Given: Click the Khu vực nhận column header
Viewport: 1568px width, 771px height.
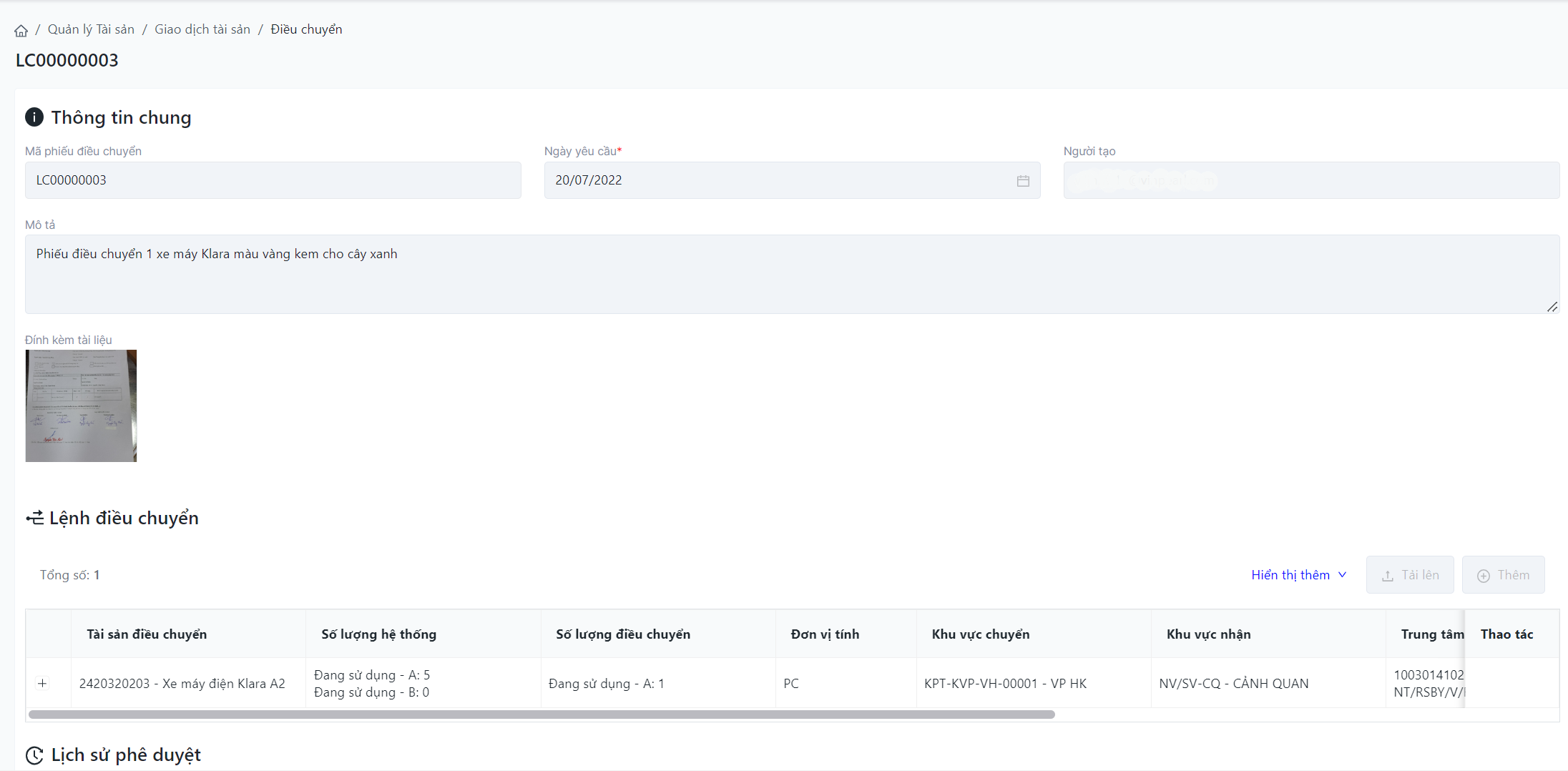Looking at the screenshot, I should pyautogui.click(x=1208, y=634).
